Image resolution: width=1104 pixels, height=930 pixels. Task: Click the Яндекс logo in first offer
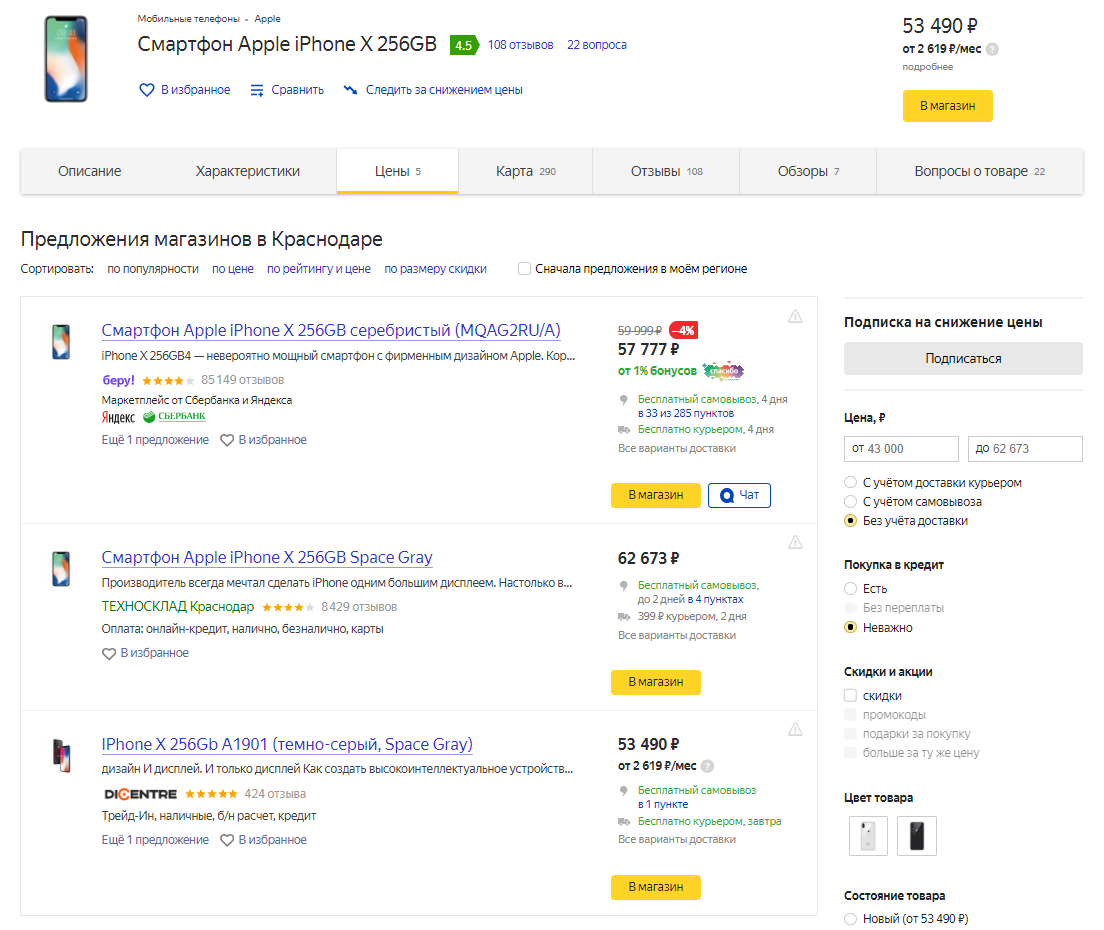[x=118, y=417]
